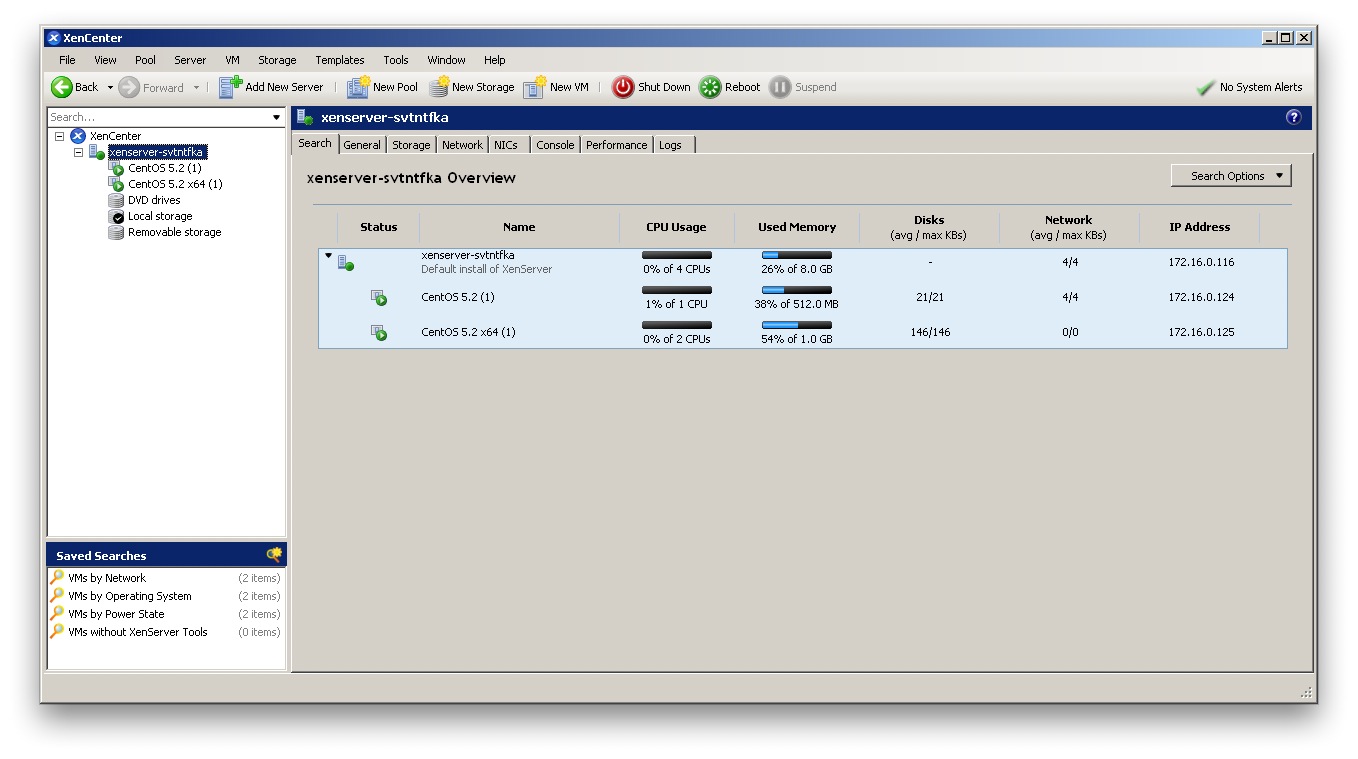This screenshot has width=1358, height=759.
Task: Collapse the server row triangle in overview table
Action: [328, 256]
